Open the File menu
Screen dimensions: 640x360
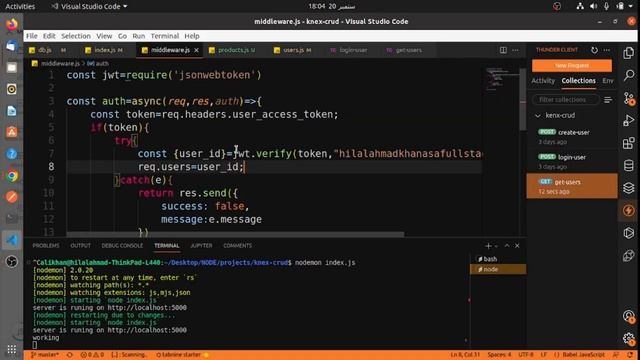31,36
